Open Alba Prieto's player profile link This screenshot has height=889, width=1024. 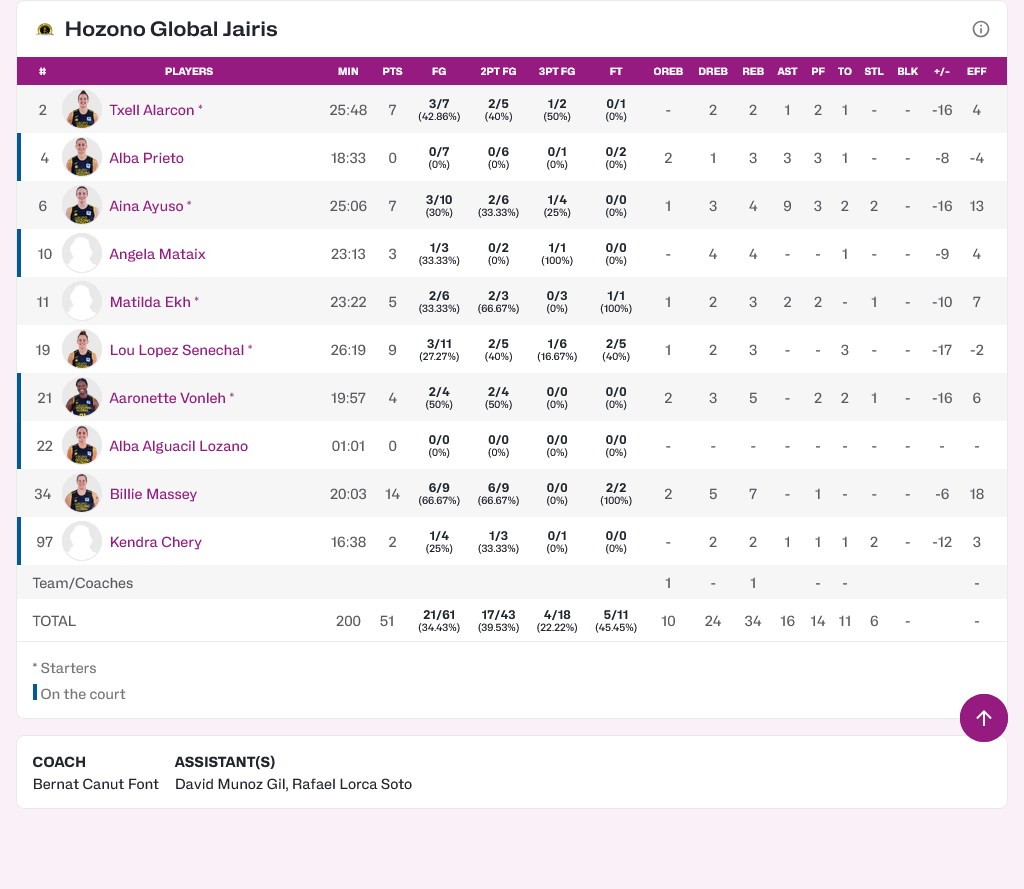(x=146, y=158)
